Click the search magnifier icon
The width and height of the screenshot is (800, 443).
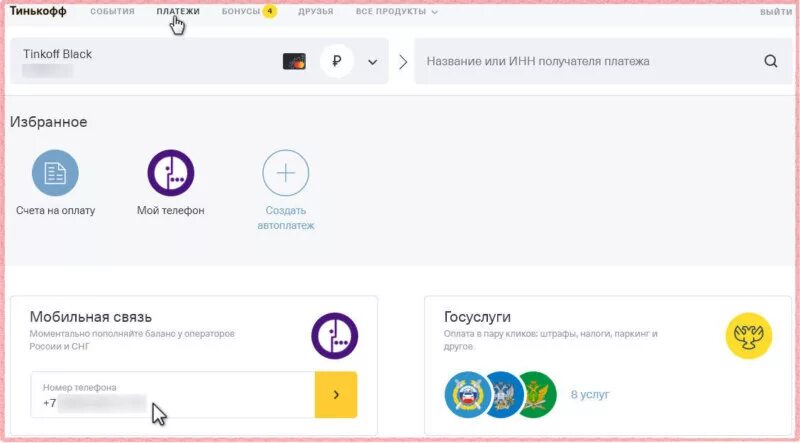771,61
